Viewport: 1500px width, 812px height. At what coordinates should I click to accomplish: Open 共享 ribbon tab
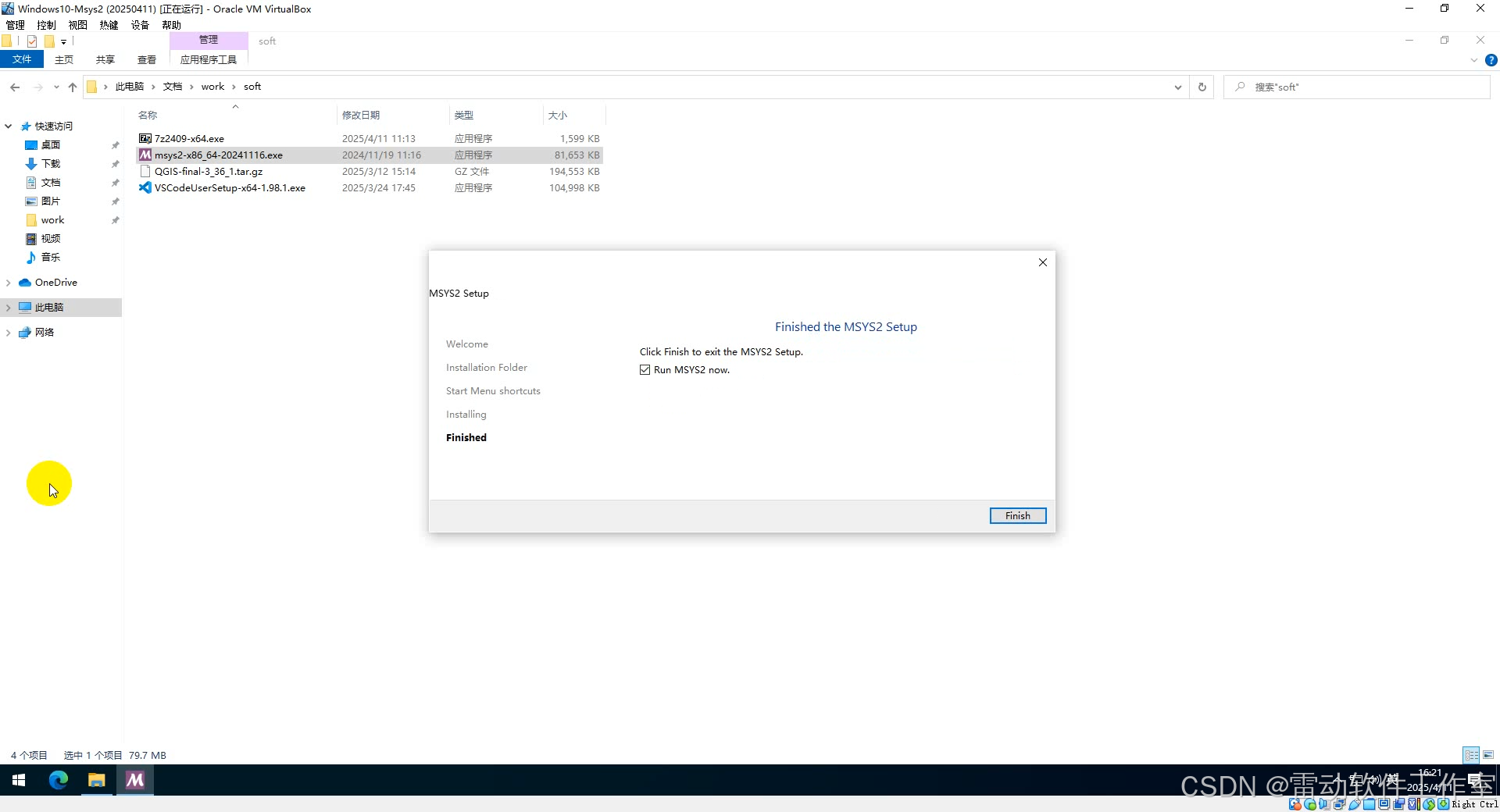coord(105,60)
